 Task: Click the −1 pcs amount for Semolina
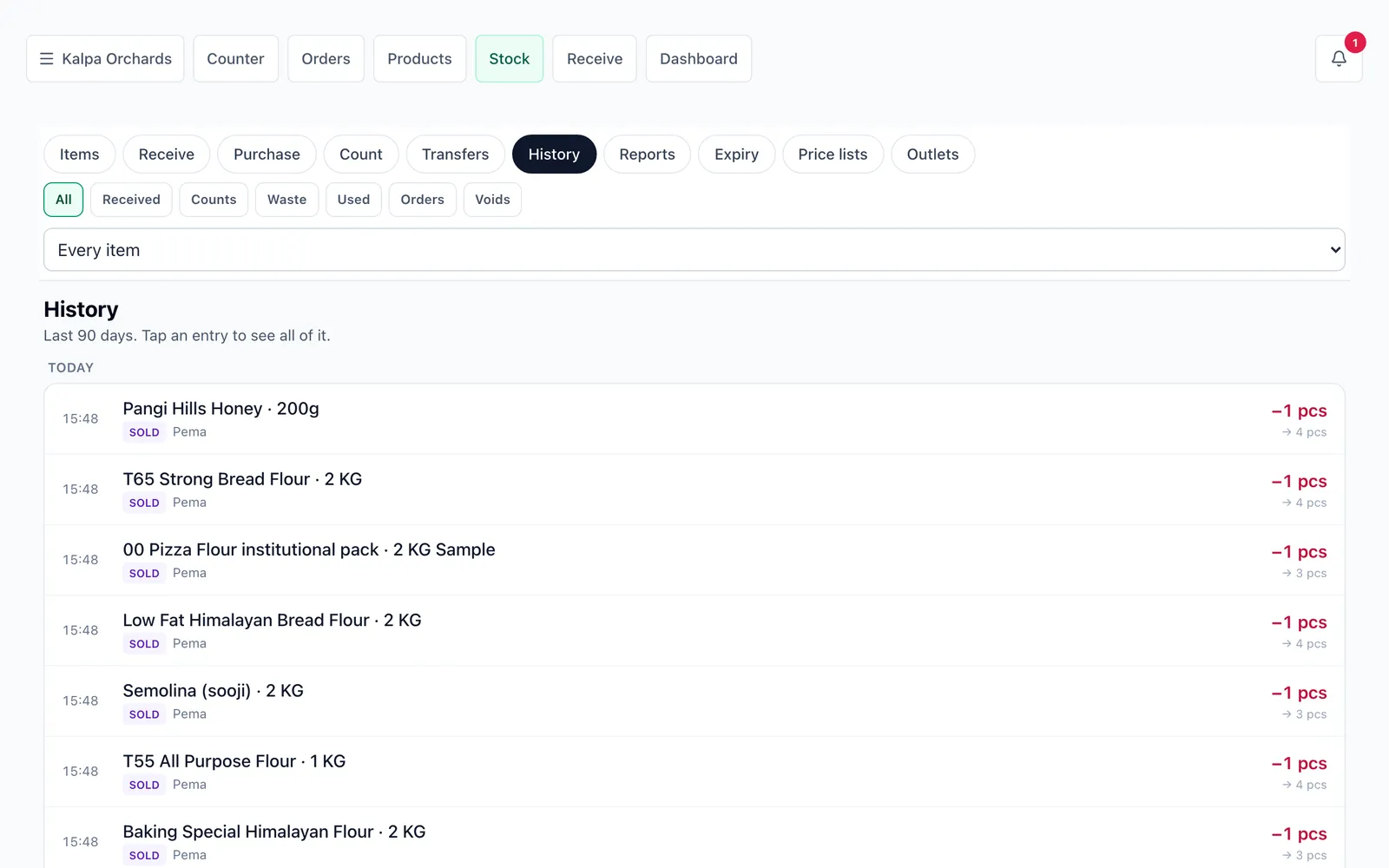point(1299,693)
